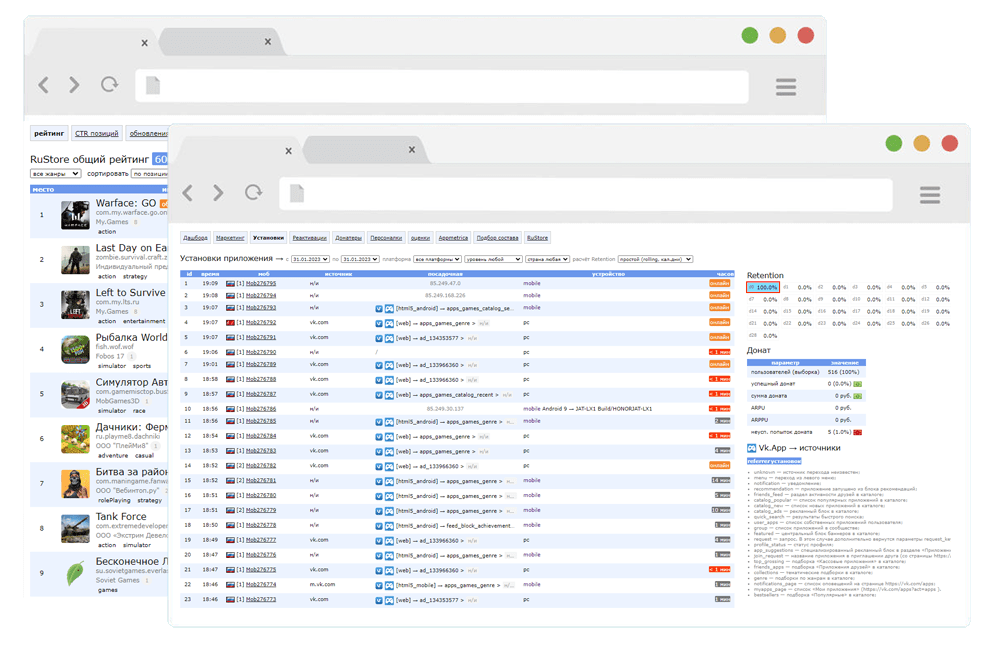Click the VK icon in the Mob276773 row

coord(379,600)
